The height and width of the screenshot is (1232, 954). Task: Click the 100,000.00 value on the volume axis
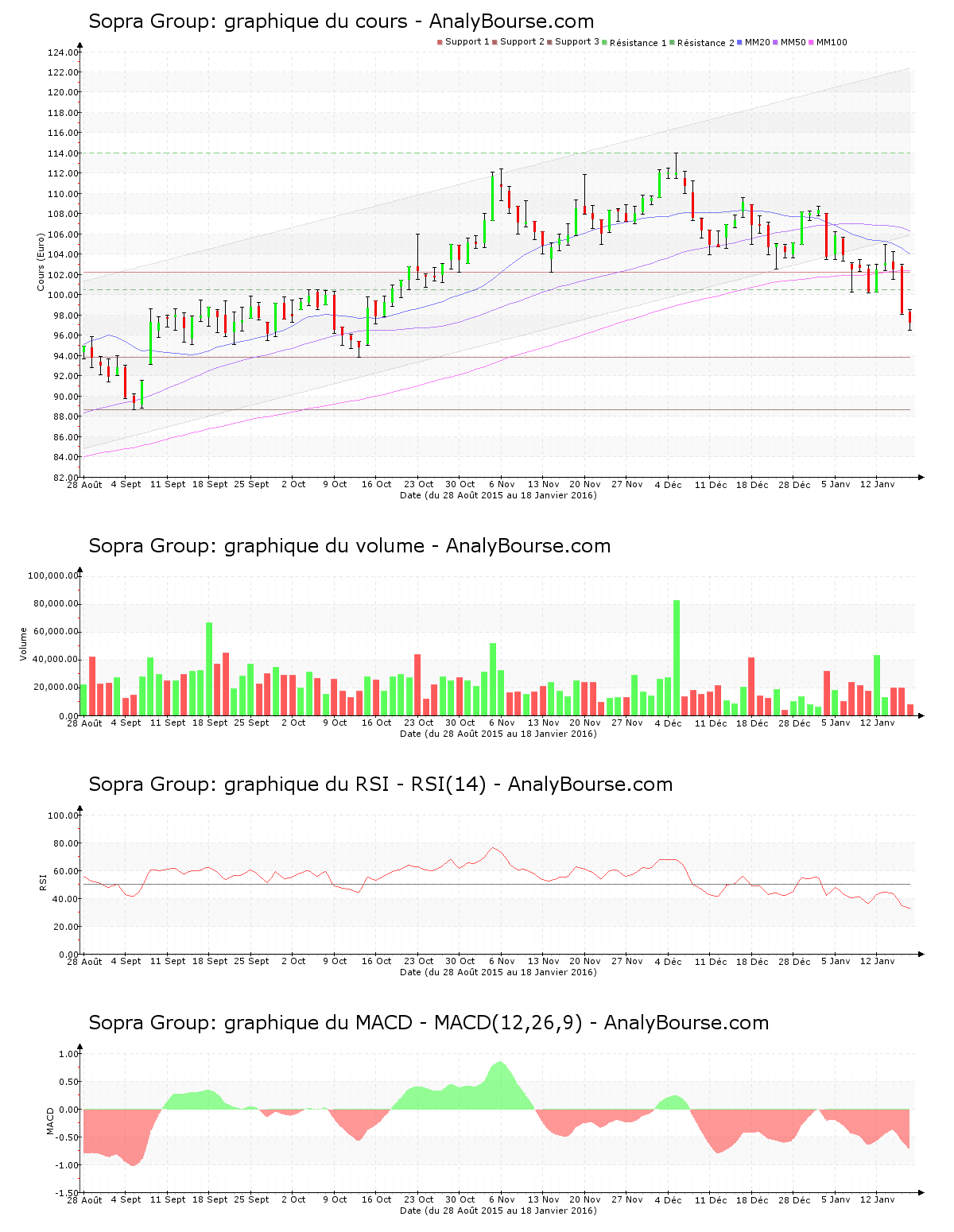point(53,575)
